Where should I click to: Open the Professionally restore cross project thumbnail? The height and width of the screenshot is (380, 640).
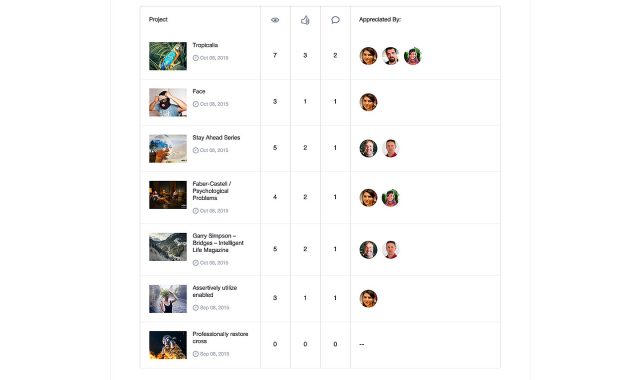(168, 345)
